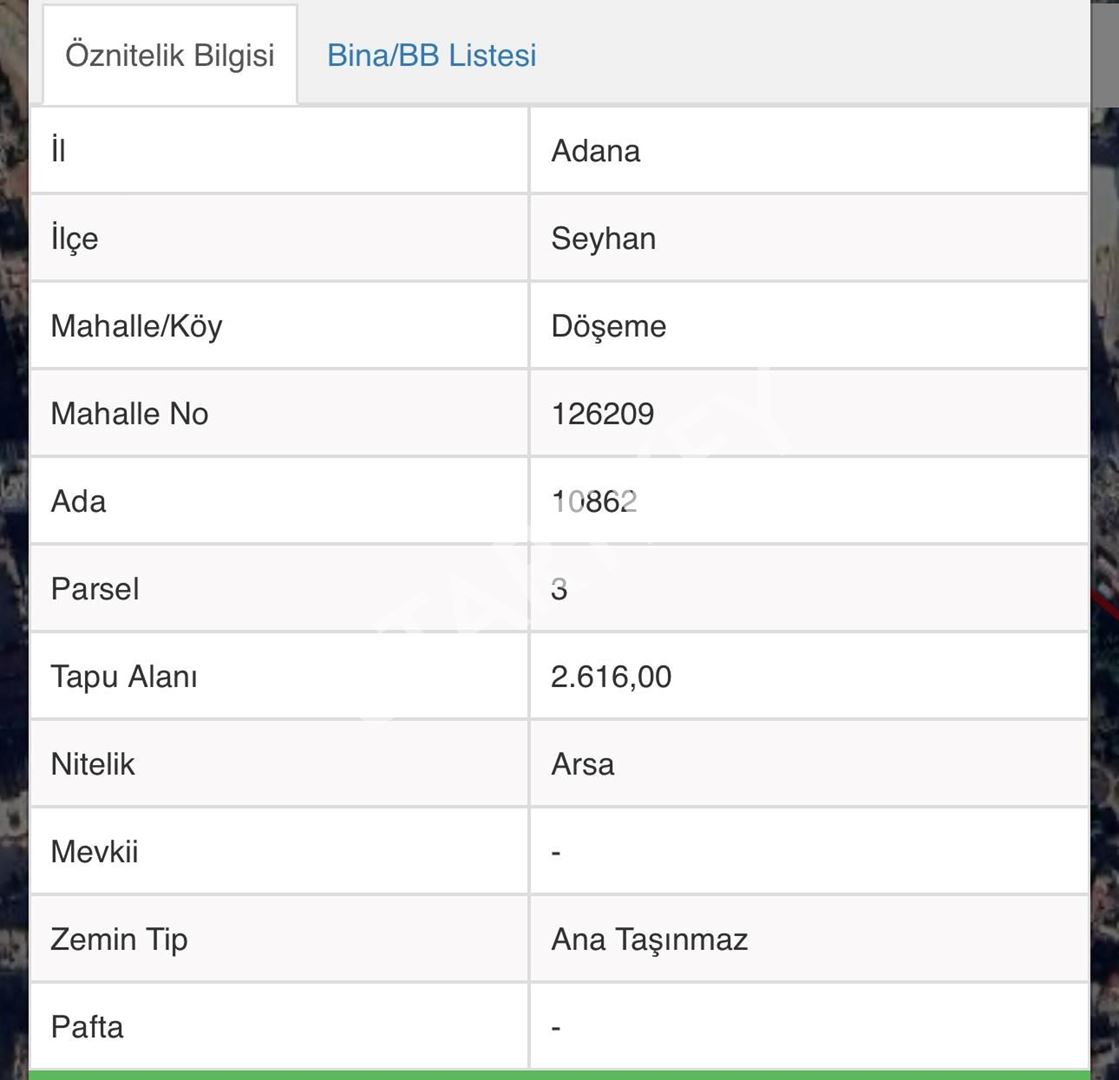Select the Öznitelik Bilgisi tab
This screenshot has height=1080, width=1119.
tap(169, 55)
